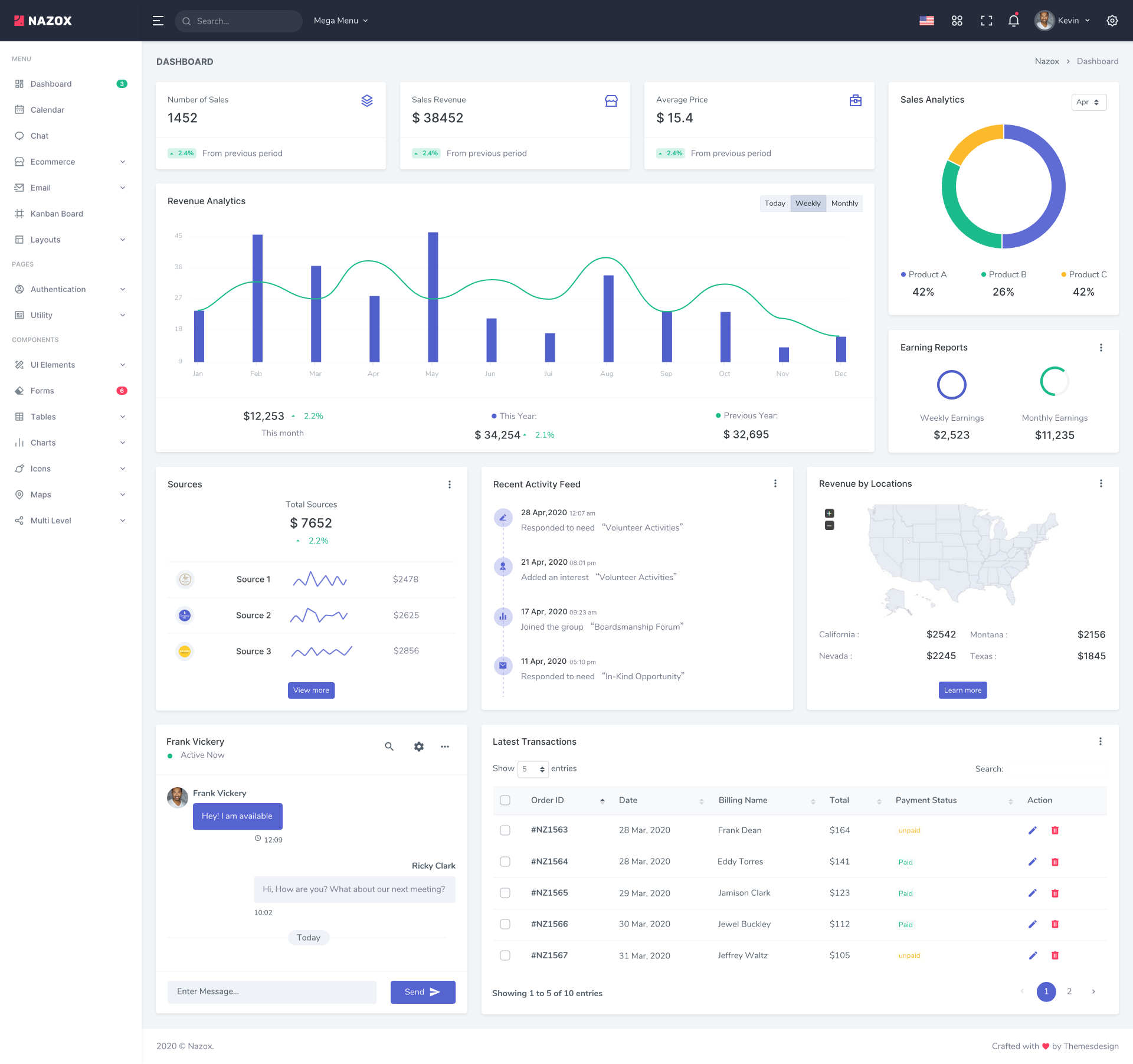The image size is (1133, 1064).
Task: Expand the Mega Menu dropdown
Action: [x=340, y=21]
